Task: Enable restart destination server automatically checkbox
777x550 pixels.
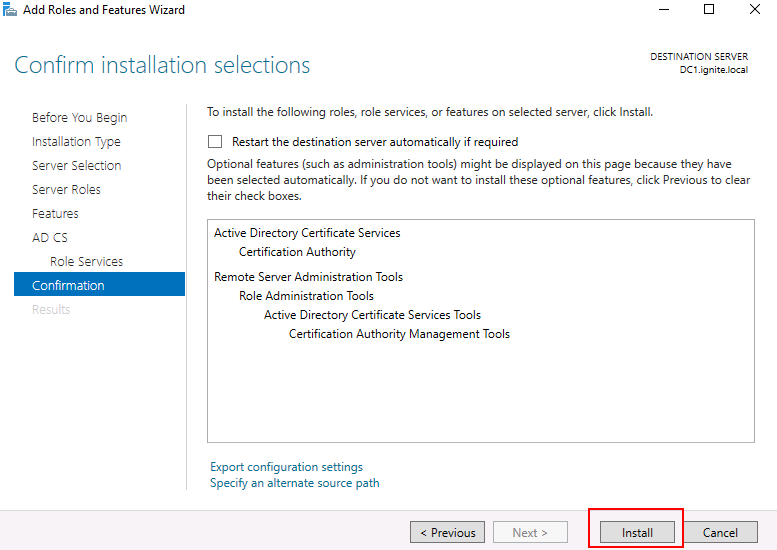Action: [215, 142]
